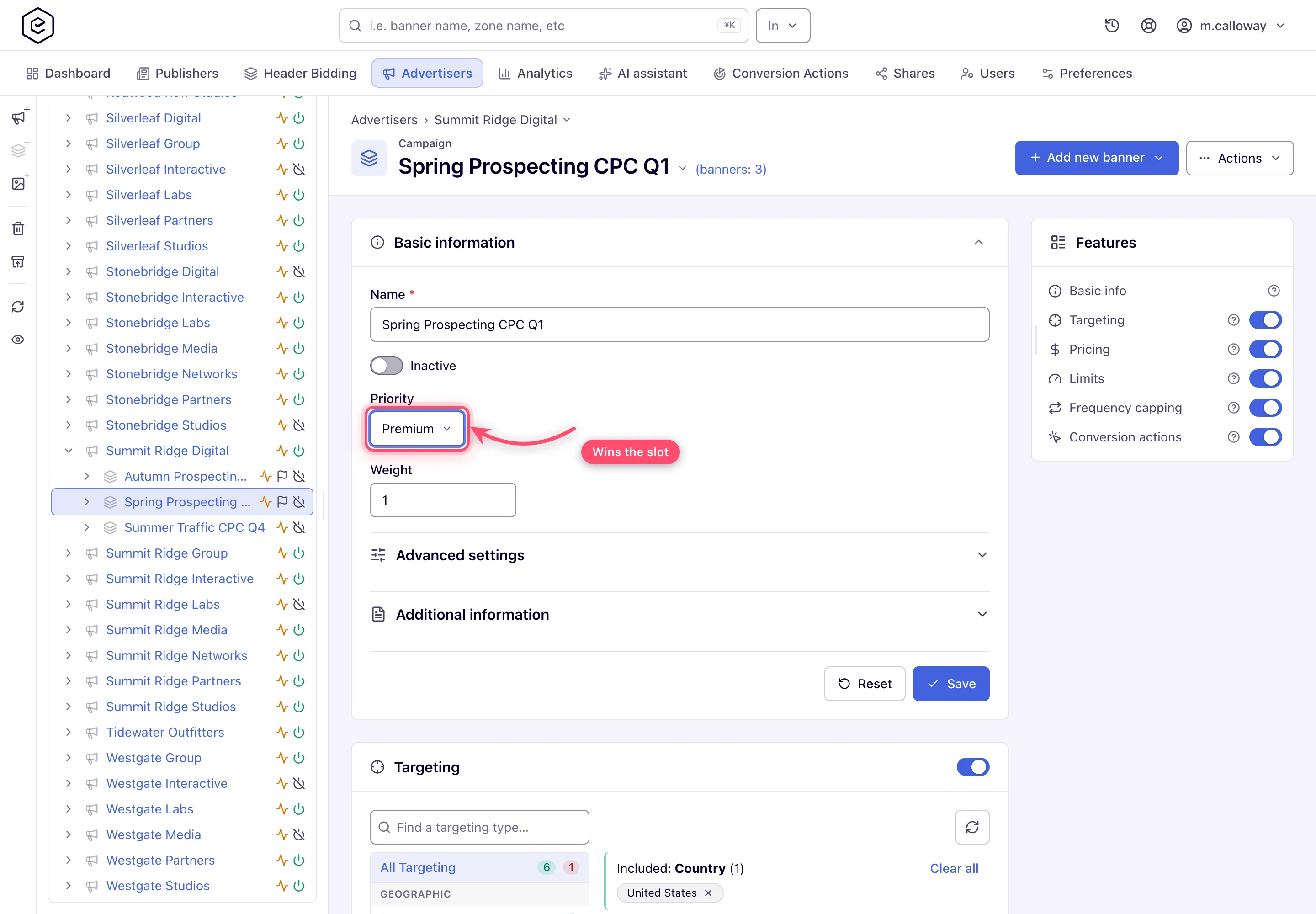1316x914 pixels.
Task: Click the Clear all link
Action: pos(954,868)
